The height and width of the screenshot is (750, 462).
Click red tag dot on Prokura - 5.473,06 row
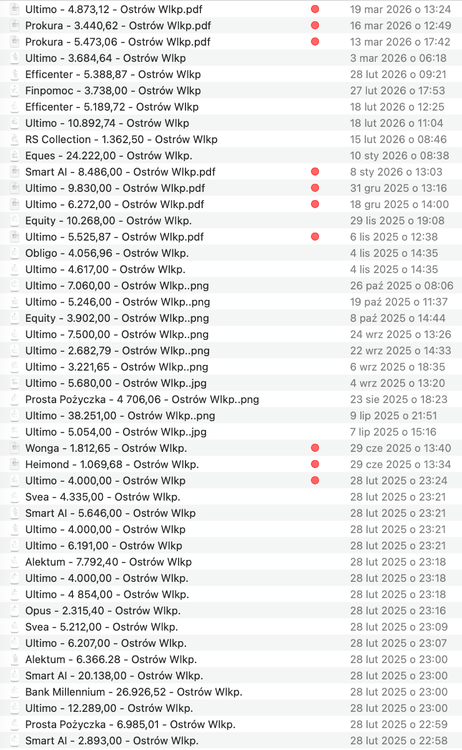(x=315, y=42)
